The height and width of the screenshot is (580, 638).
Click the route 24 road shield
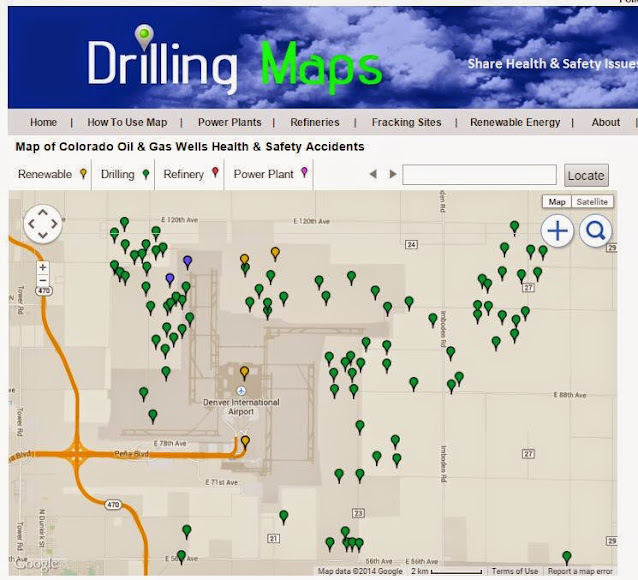coord(411,245)
